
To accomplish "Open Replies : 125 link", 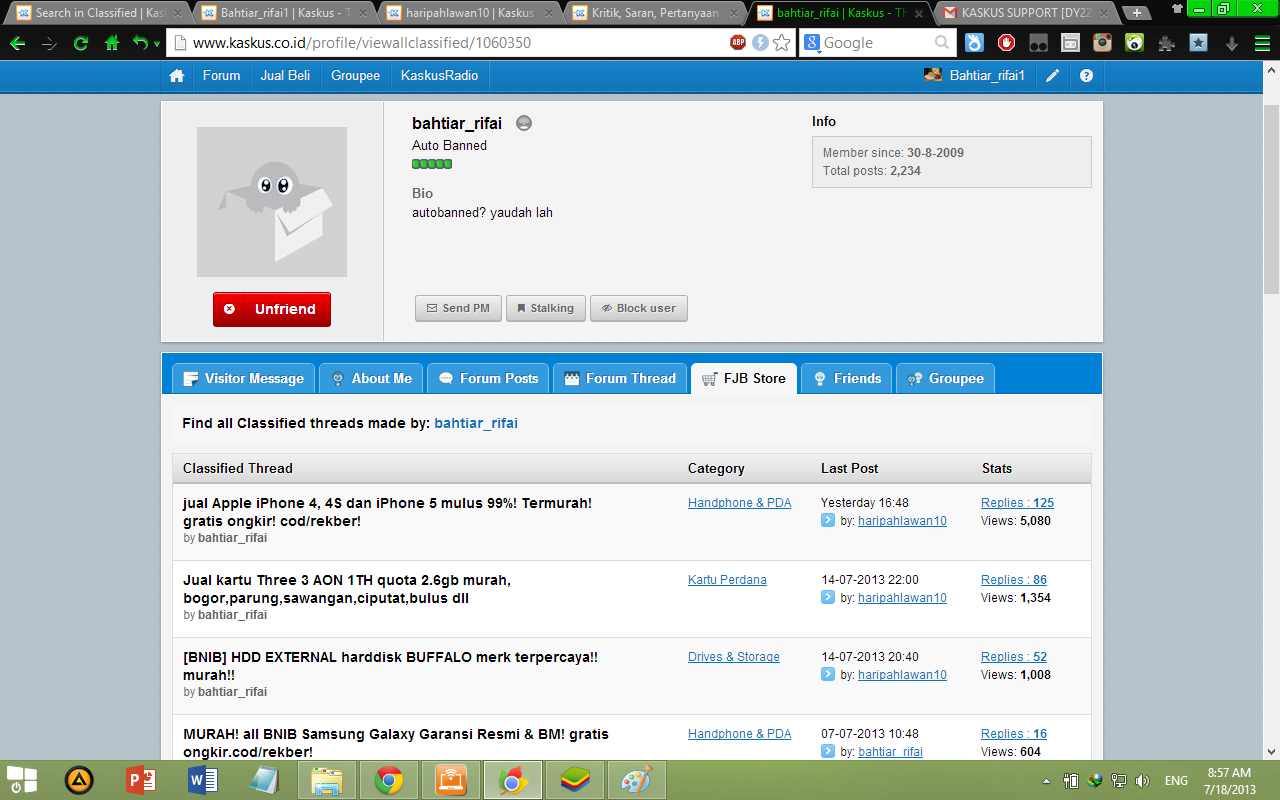I will tap(1017, 503).
